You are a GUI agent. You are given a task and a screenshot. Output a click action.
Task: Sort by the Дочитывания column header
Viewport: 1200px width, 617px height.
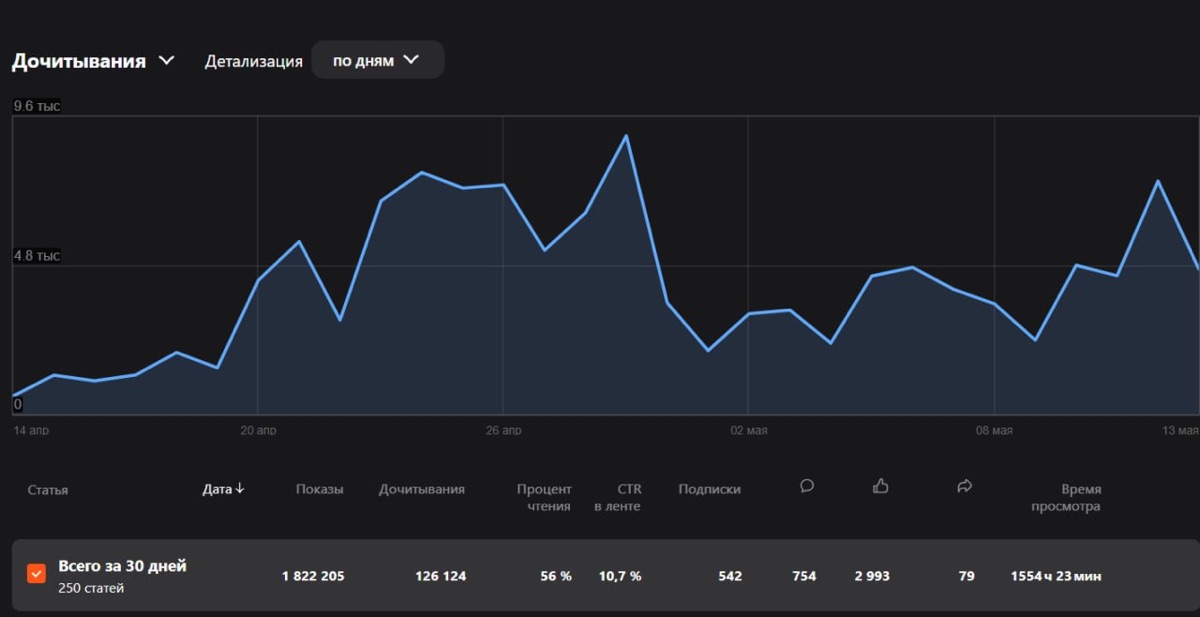tap(422, 489)
